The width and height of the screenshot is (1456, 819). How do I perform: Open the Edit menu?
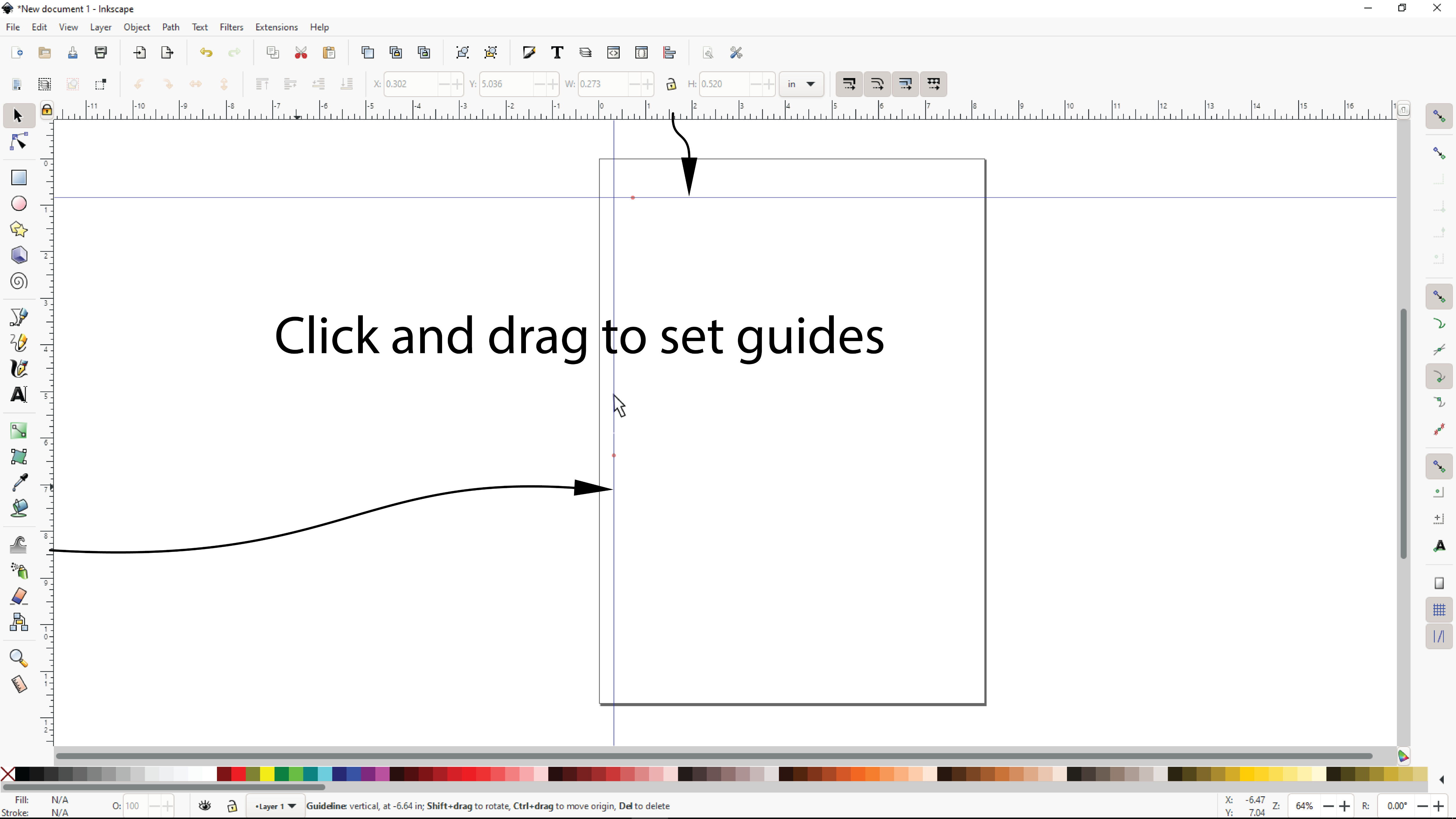(x=39, y=27)
